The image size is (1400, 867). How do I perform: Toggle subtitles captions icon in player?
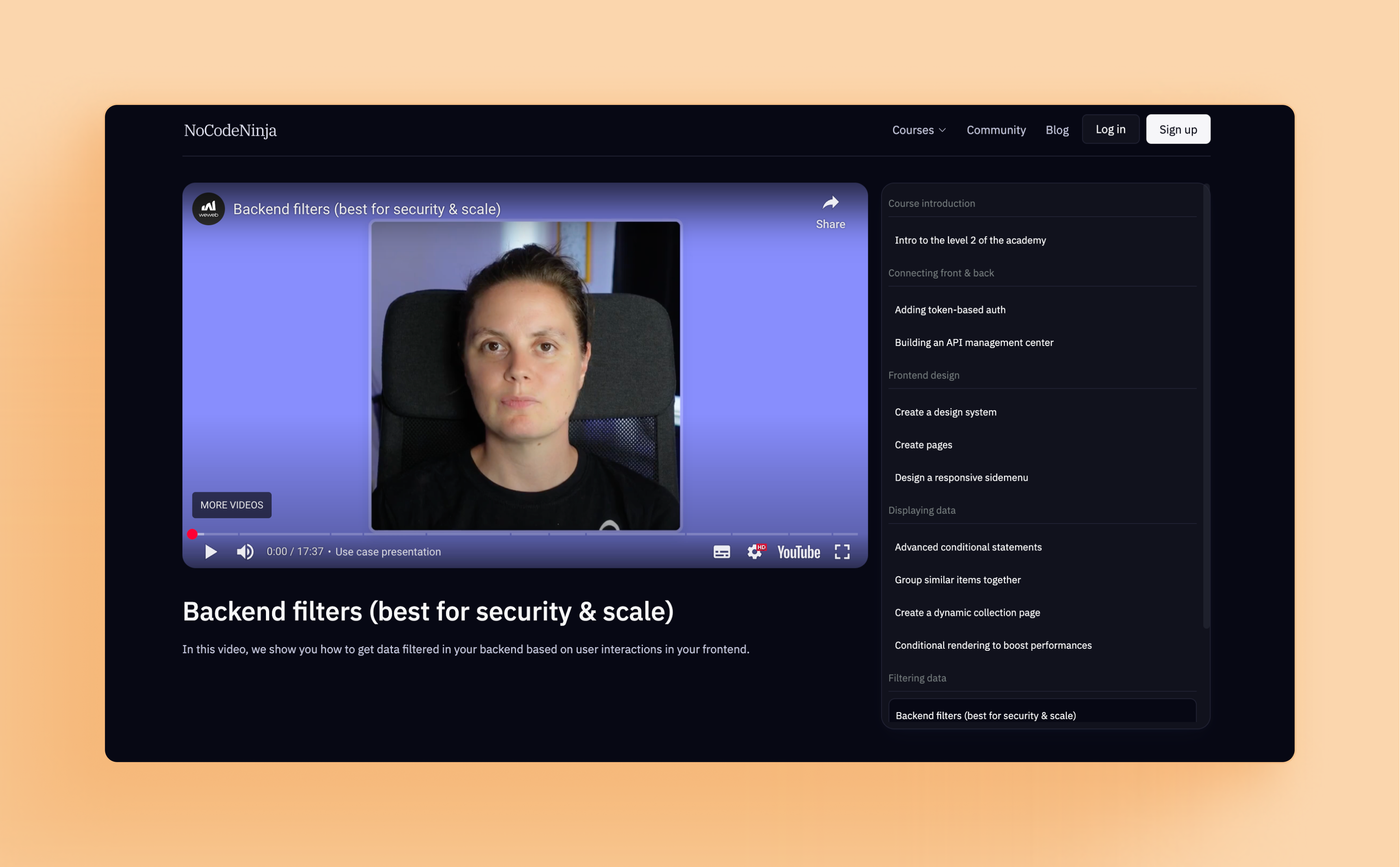(x=721, y=552)
